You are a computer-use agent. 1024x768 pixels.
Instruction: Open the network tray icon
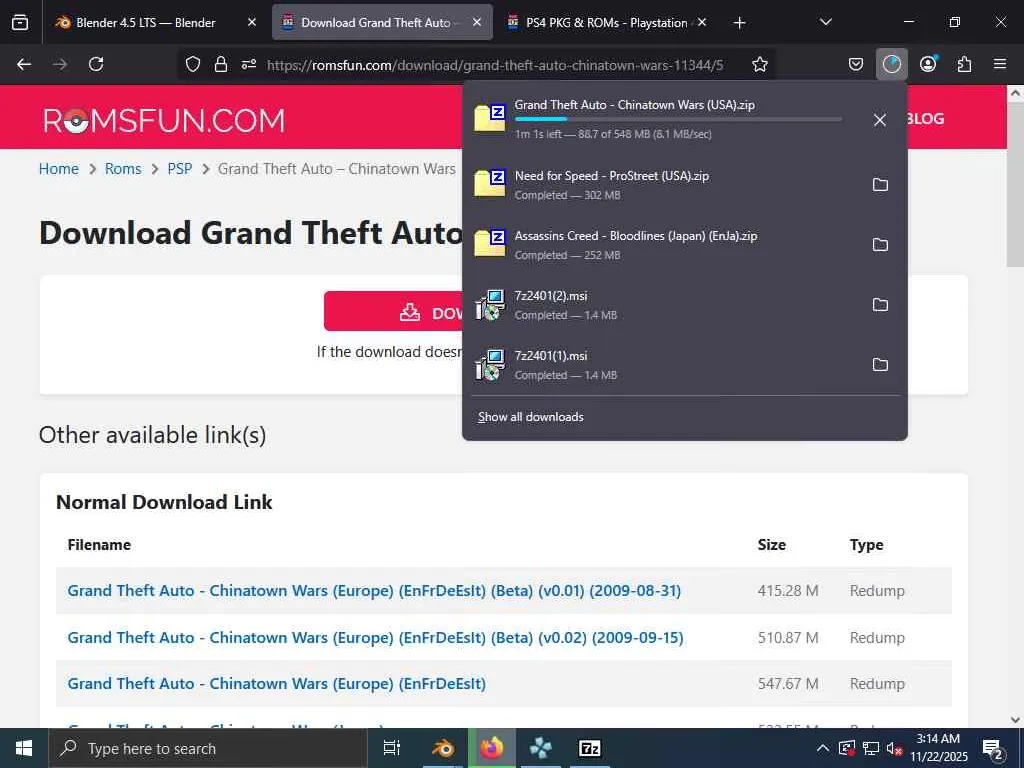(871, 748)
